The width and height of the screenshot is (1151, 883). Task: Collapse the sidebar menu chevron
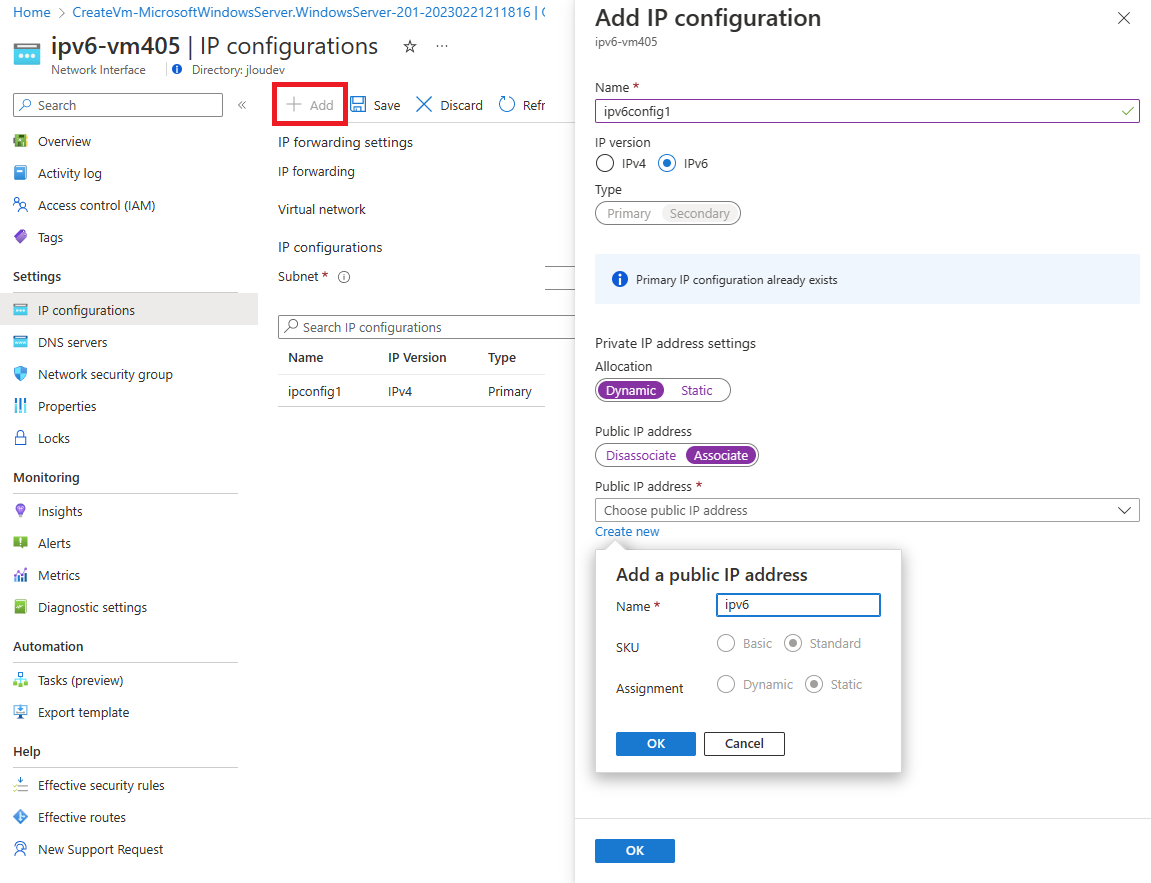tap(242, 105)
